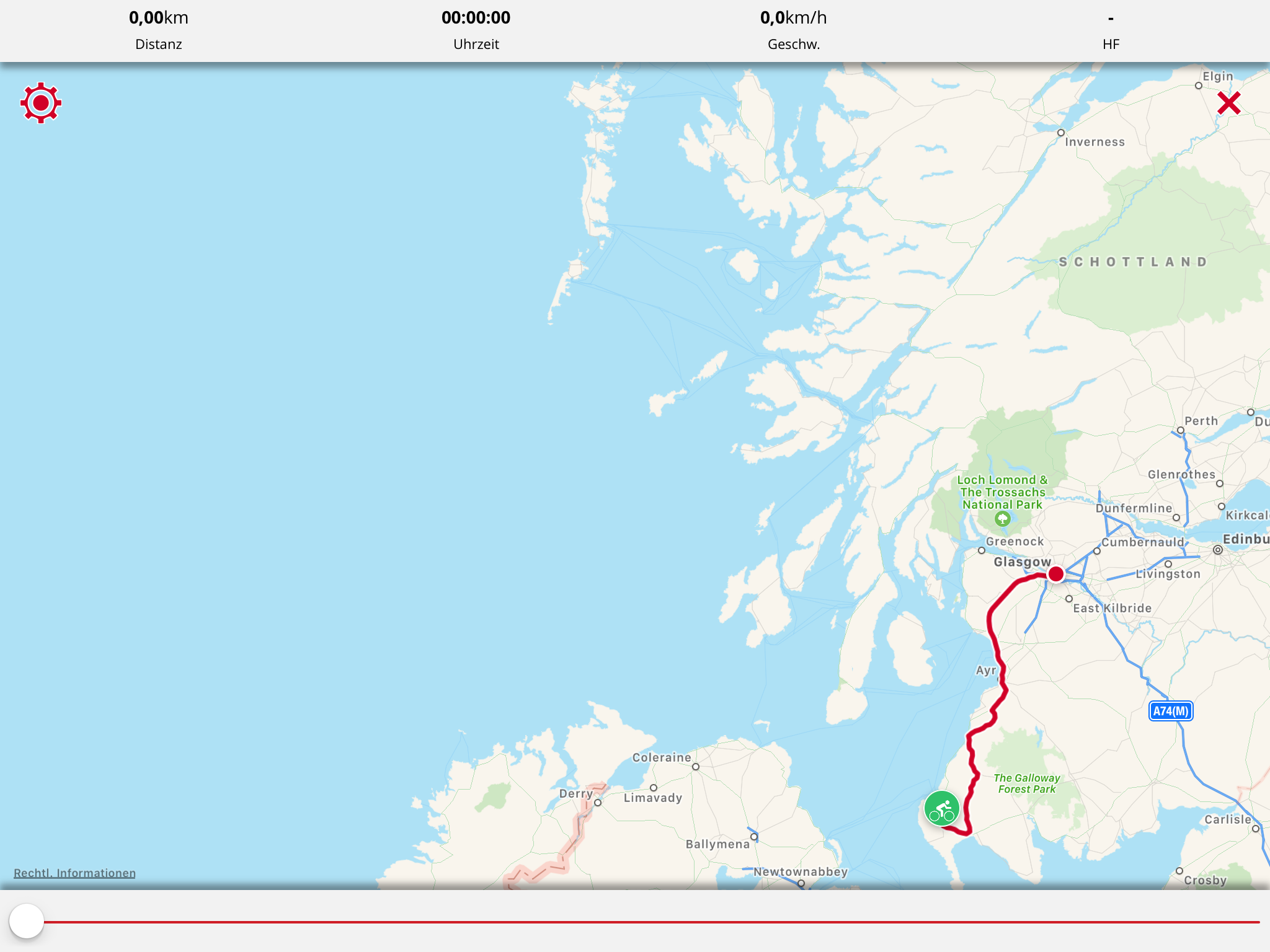Click the Inverness city marker

point(1061,133)
